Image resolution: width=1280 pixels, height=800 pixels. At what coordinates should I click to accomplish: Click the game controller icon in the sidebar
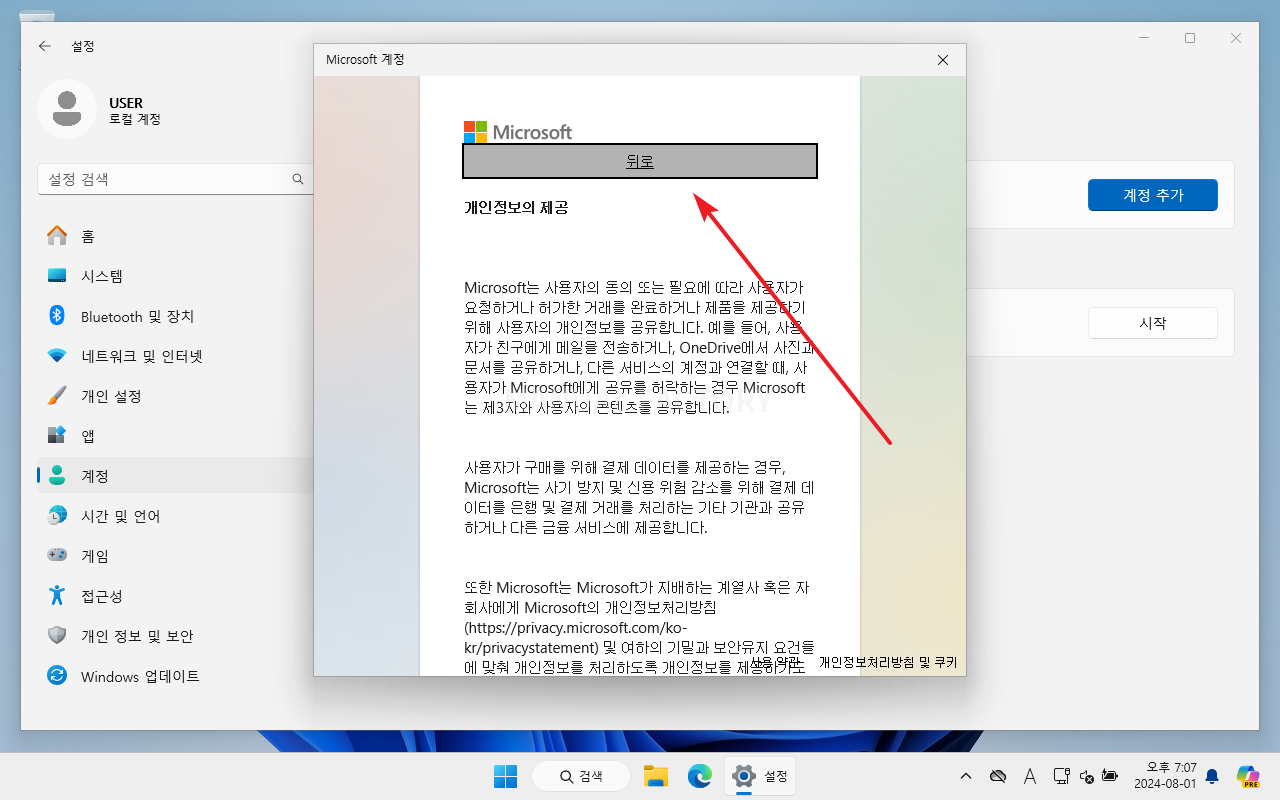57,556
